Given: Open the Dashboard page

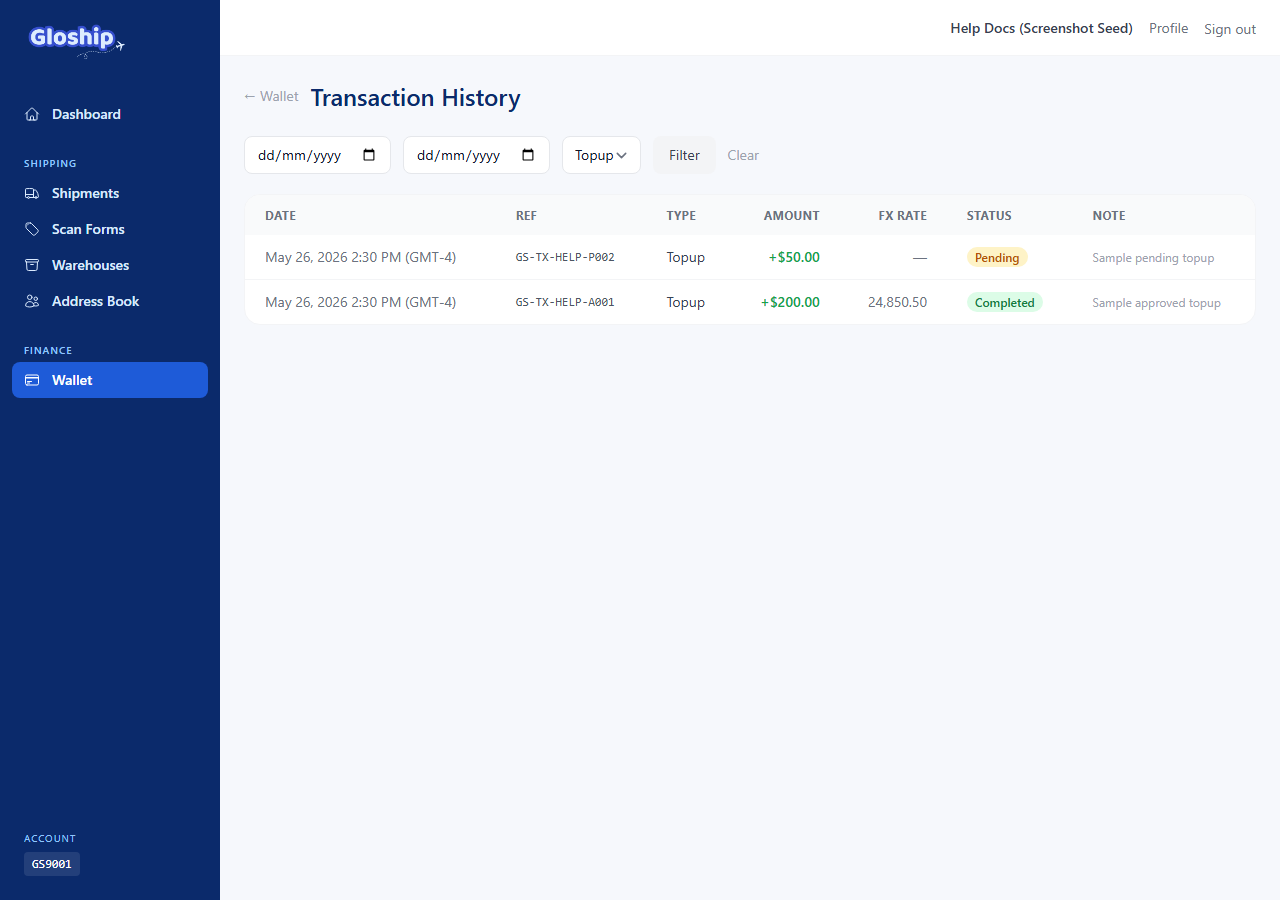Looking at the screenshot, I should (110, 114).
